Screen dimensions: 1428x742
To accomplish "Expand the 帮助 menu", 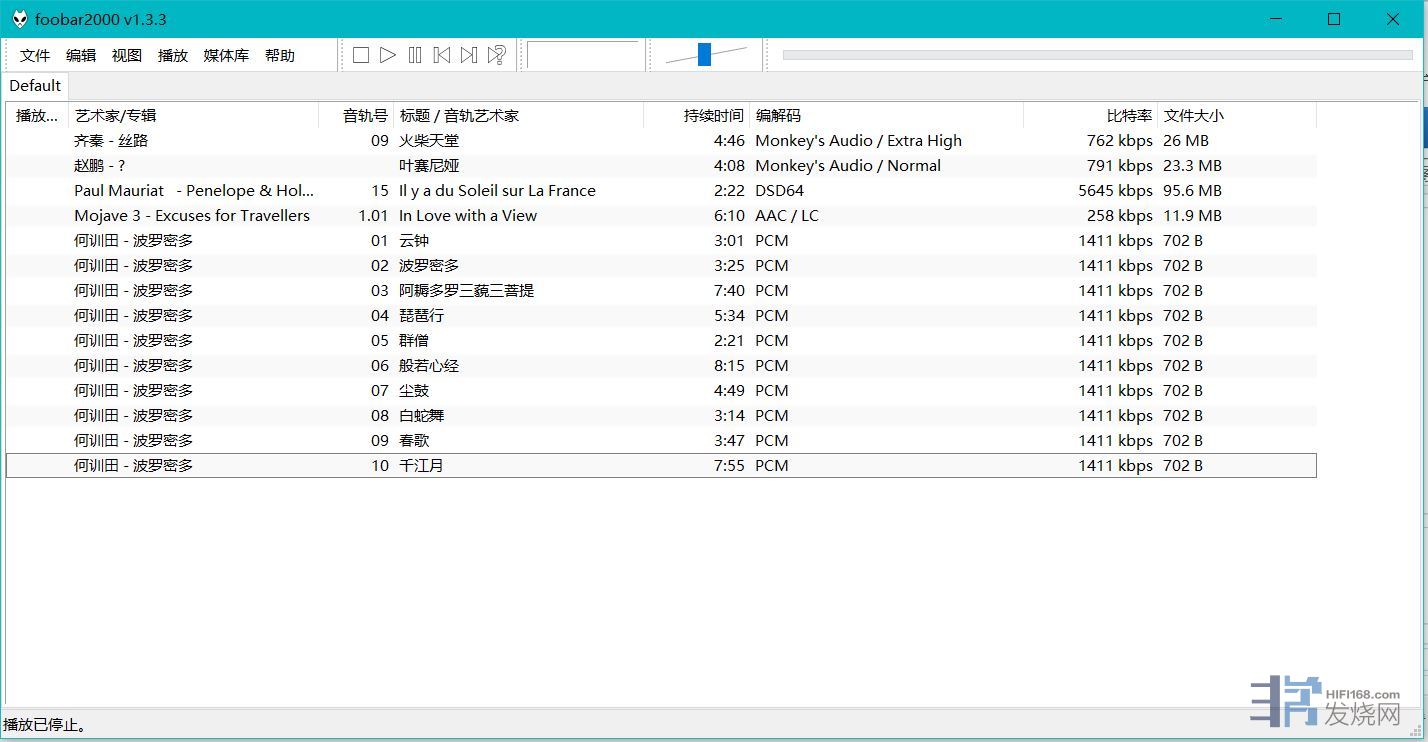I will 280,56.
